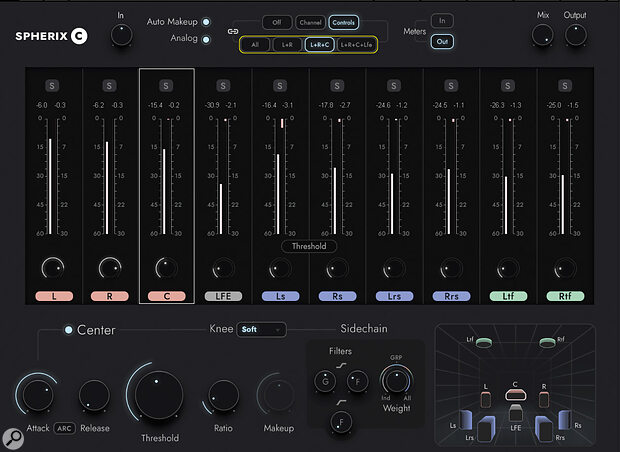This screenshot has height=452, width=620.
Task: Toggle Analog mode
Action: (x=206, y=40)
